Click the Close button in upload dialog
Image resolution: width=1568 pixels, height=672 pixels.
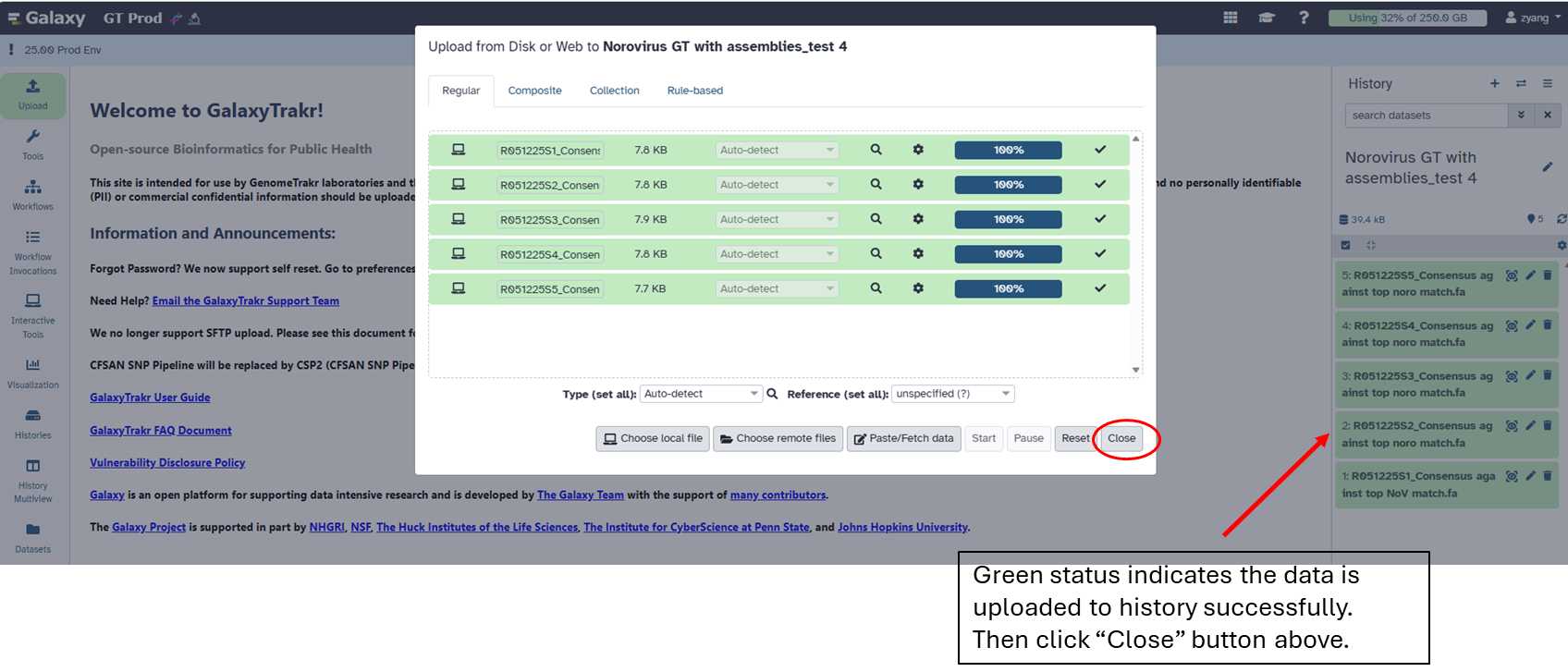click(1121, 438)
